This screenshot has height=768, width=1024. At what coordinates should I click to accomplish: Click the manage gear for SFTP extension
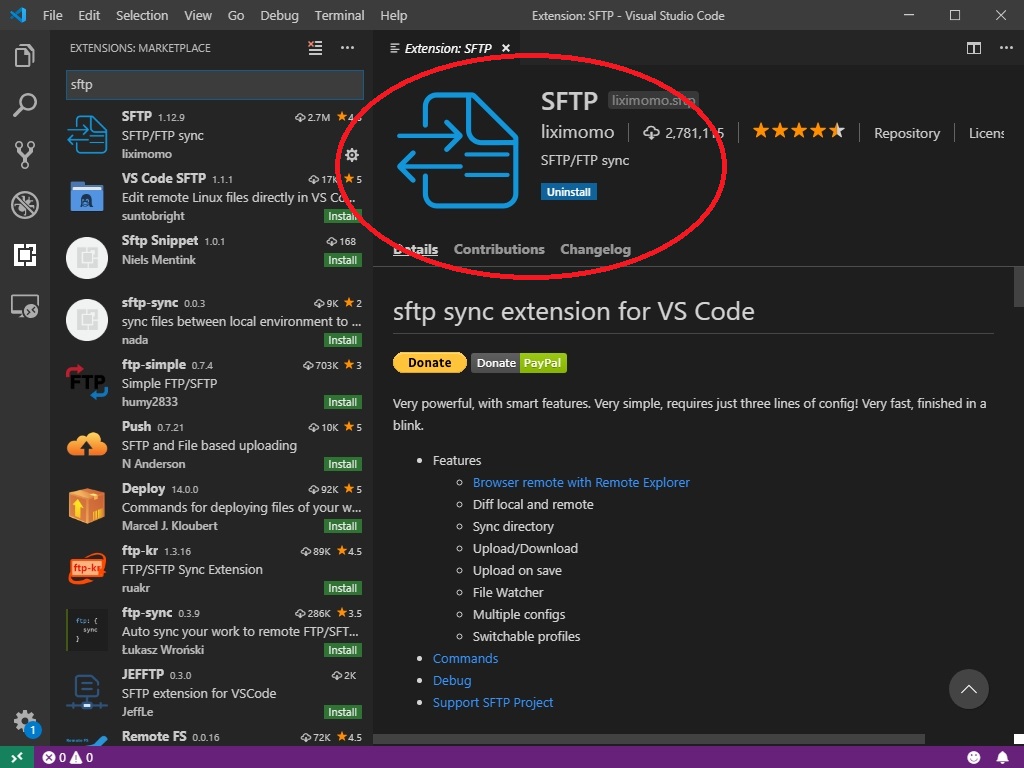[351, 155]
